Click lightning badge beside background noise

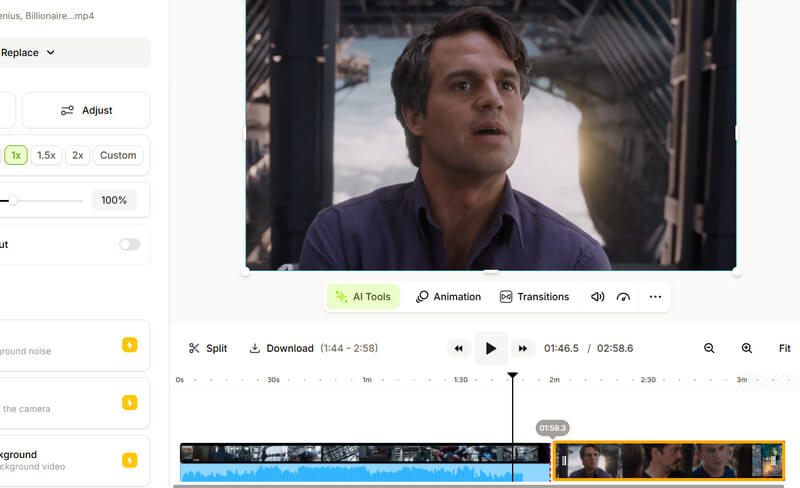[x=130, y=345]
